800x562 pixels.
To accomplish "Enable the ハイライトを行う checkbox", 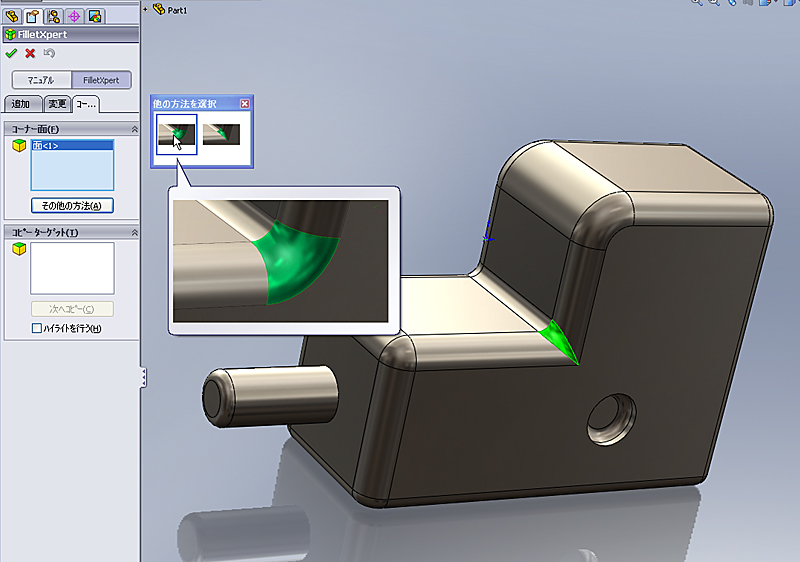I will point(37,328).
